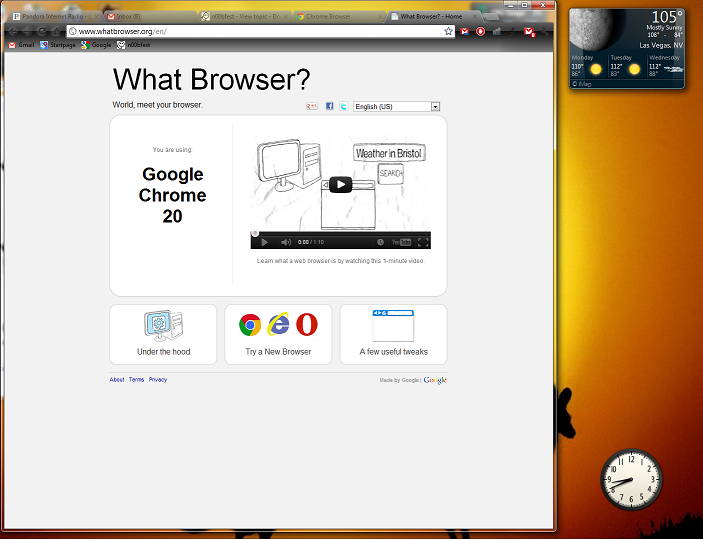Click the computer gear Under the hood icon
703x539 pixels.
click(x=163, y=326)
